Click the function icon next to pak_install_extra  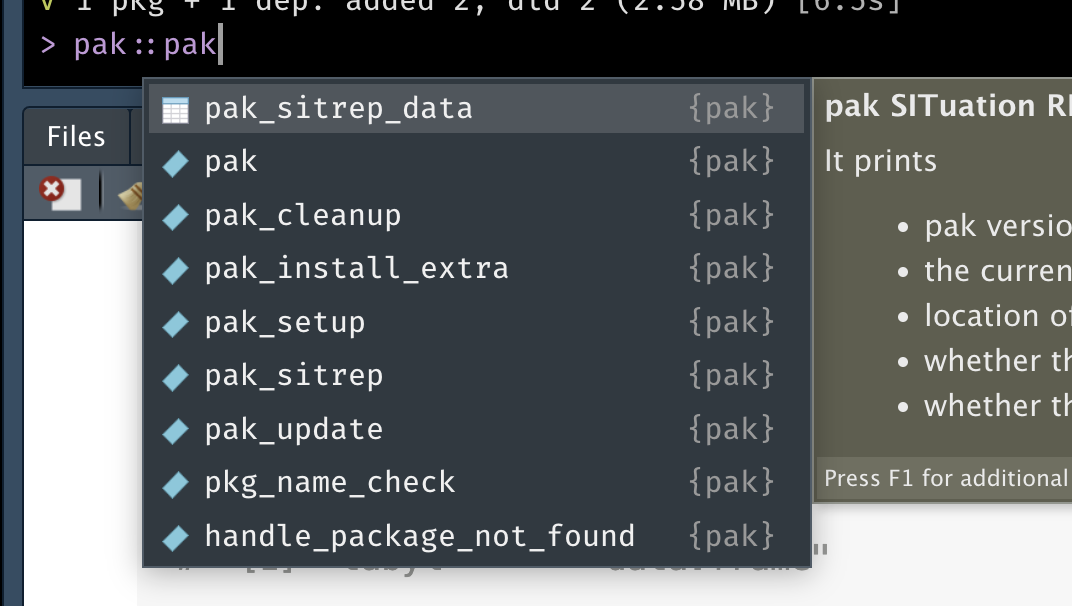tap(175, 268)
